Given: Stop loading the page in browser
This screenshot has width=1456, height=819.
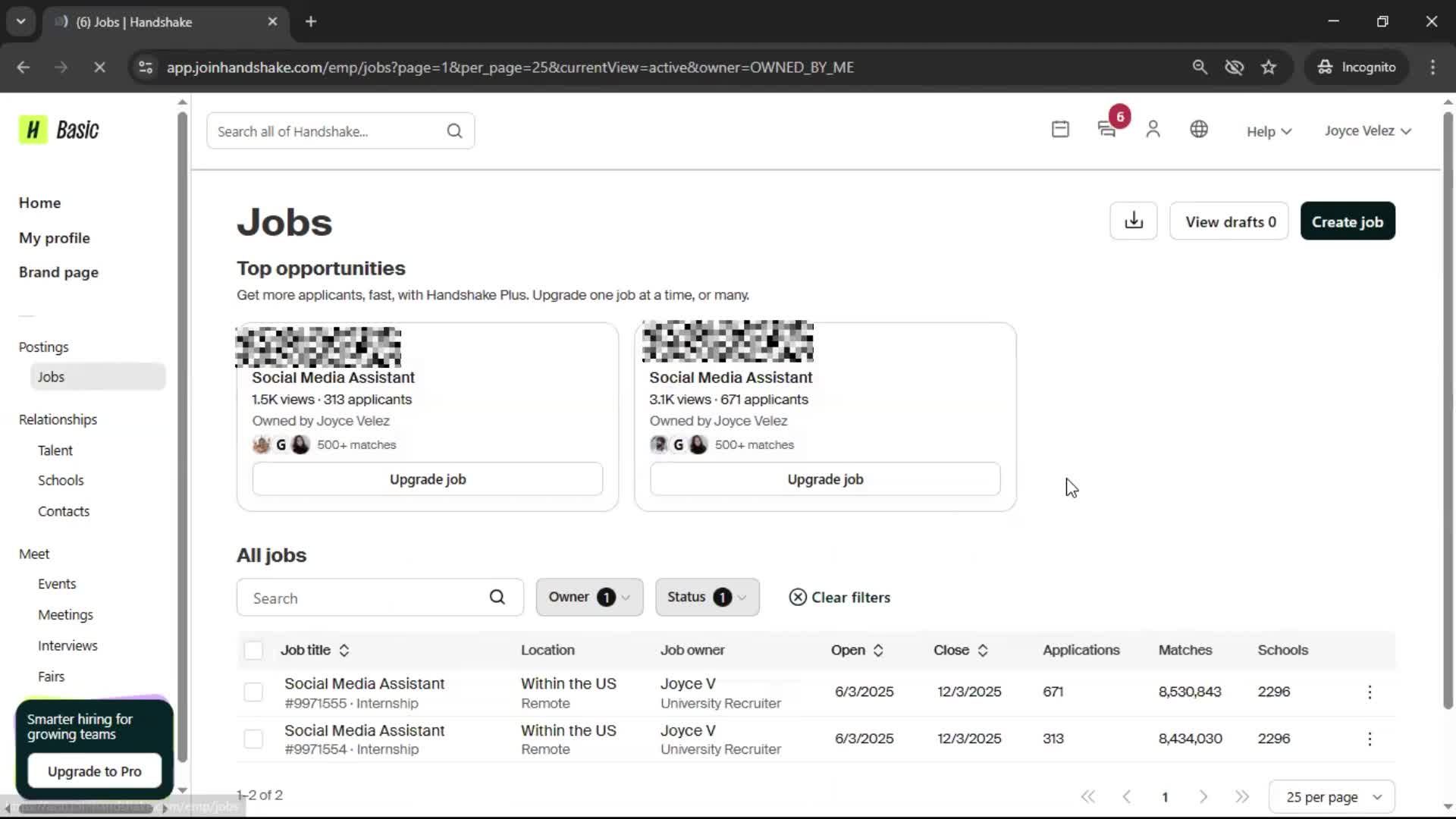Looking at the screenshot, I should 99,67.
